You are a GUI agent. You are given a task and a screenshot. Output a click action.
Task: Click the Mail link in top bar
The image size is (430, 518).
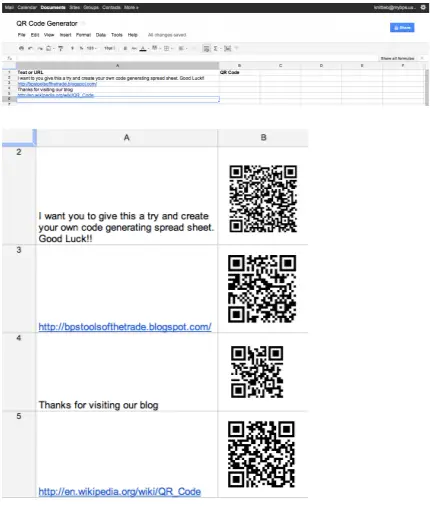point(9,7)
